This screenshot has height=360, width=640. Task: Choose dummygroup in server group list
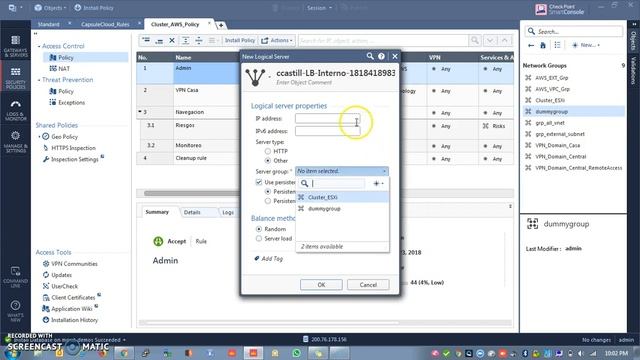[x=342, y=209]
